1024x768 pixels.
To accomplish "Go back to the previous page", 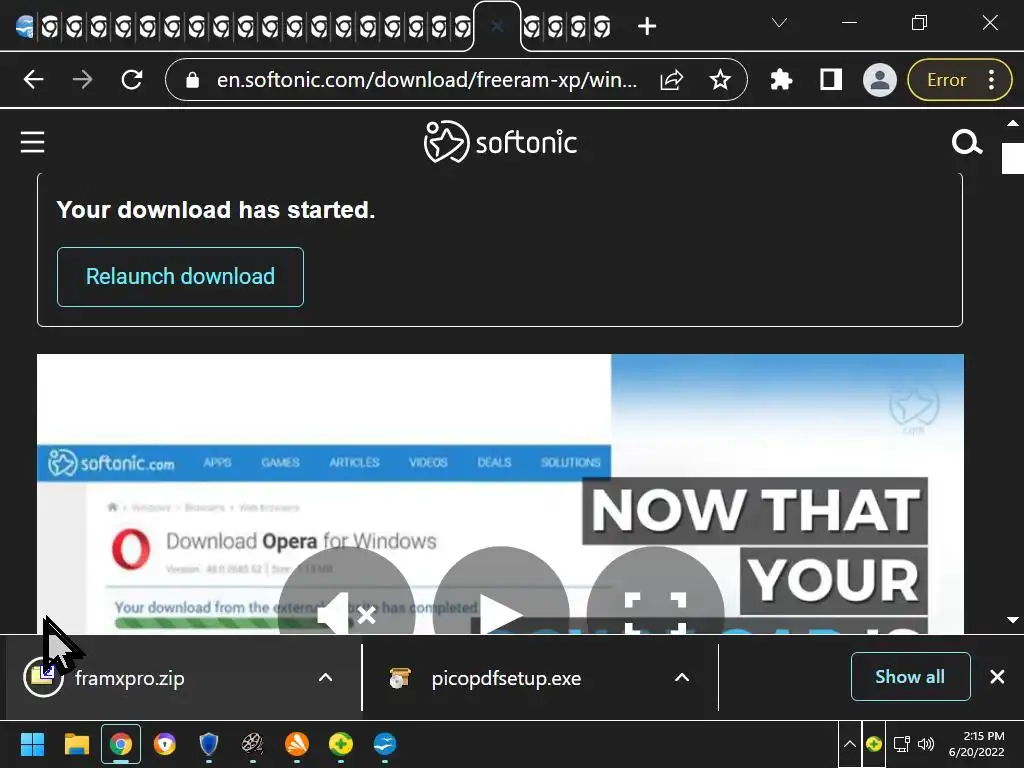I will point(33,80).
